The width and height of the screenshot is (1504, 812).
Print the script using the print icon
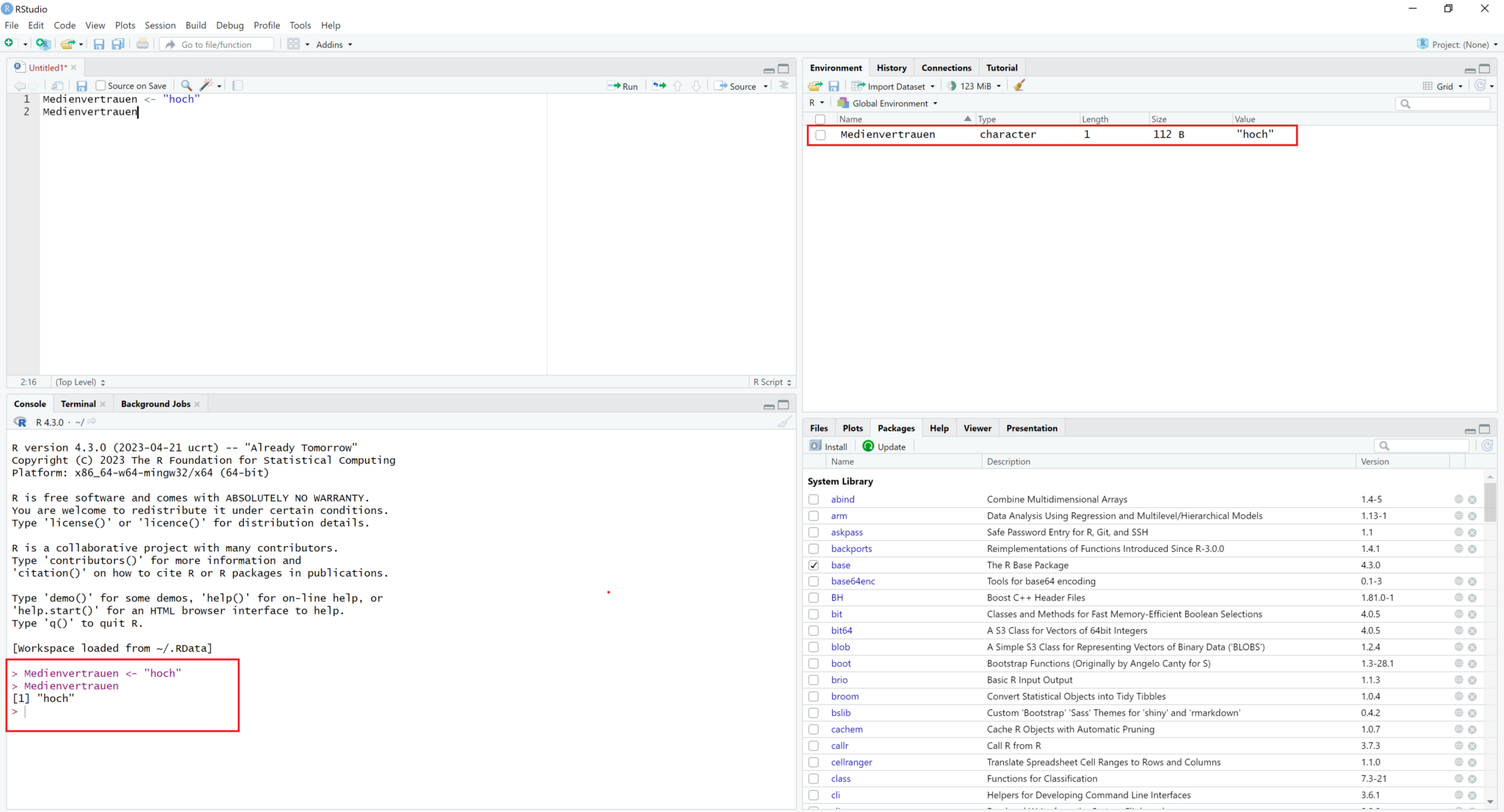tap(142, 43)
